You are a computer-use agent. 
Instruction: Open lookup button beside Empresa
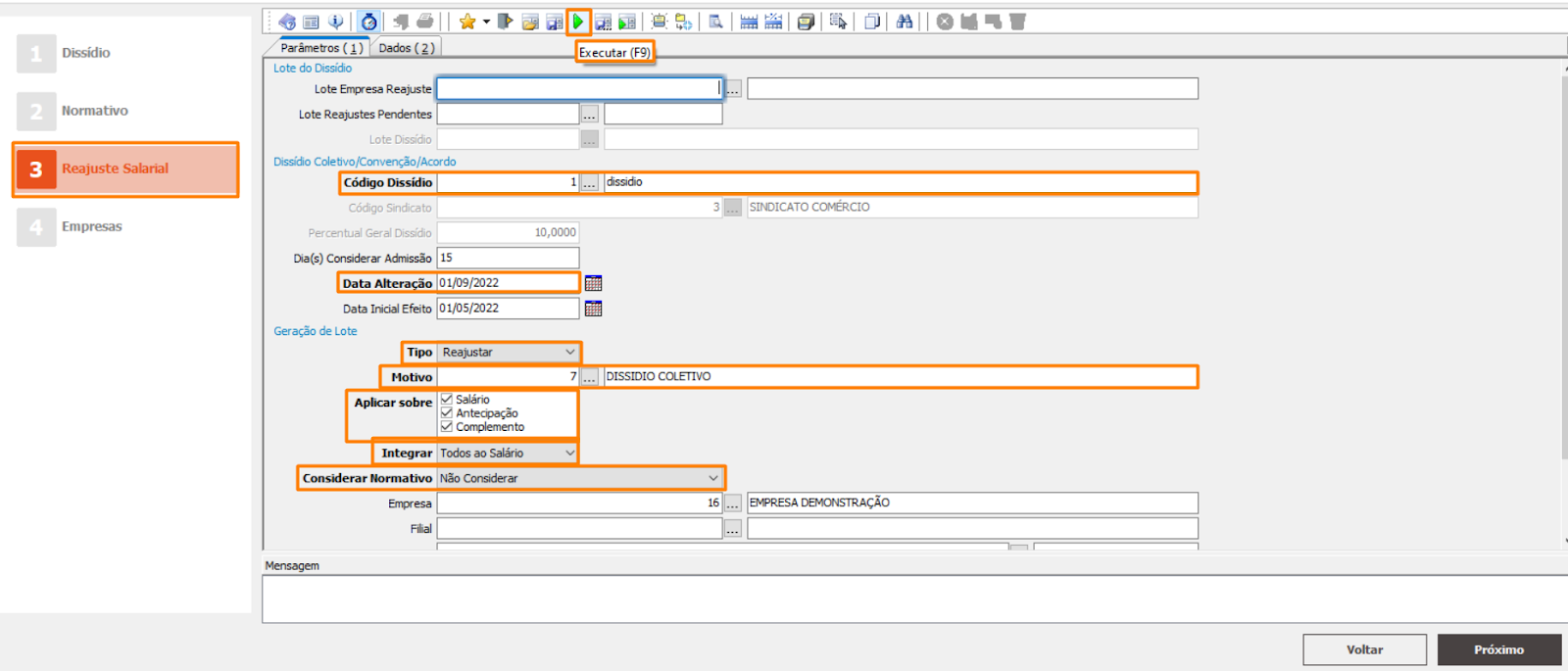733,503
